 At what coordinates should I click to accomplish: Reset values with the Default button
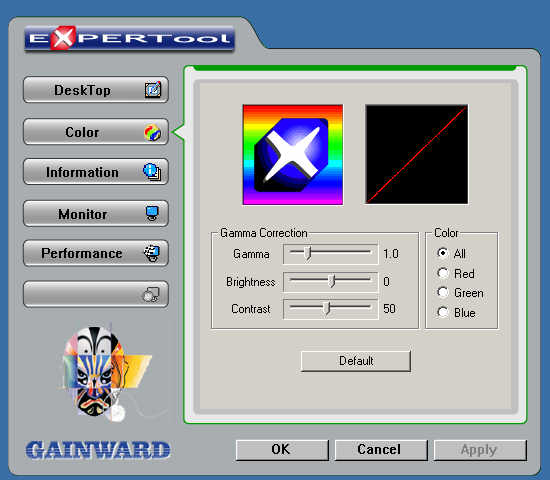tap(356, 361)
